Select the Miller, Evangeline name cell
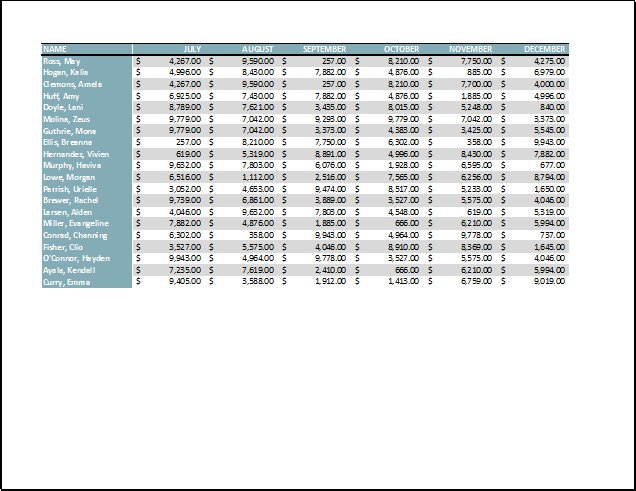This screenshot has height=491, width=636. [74, 224]
